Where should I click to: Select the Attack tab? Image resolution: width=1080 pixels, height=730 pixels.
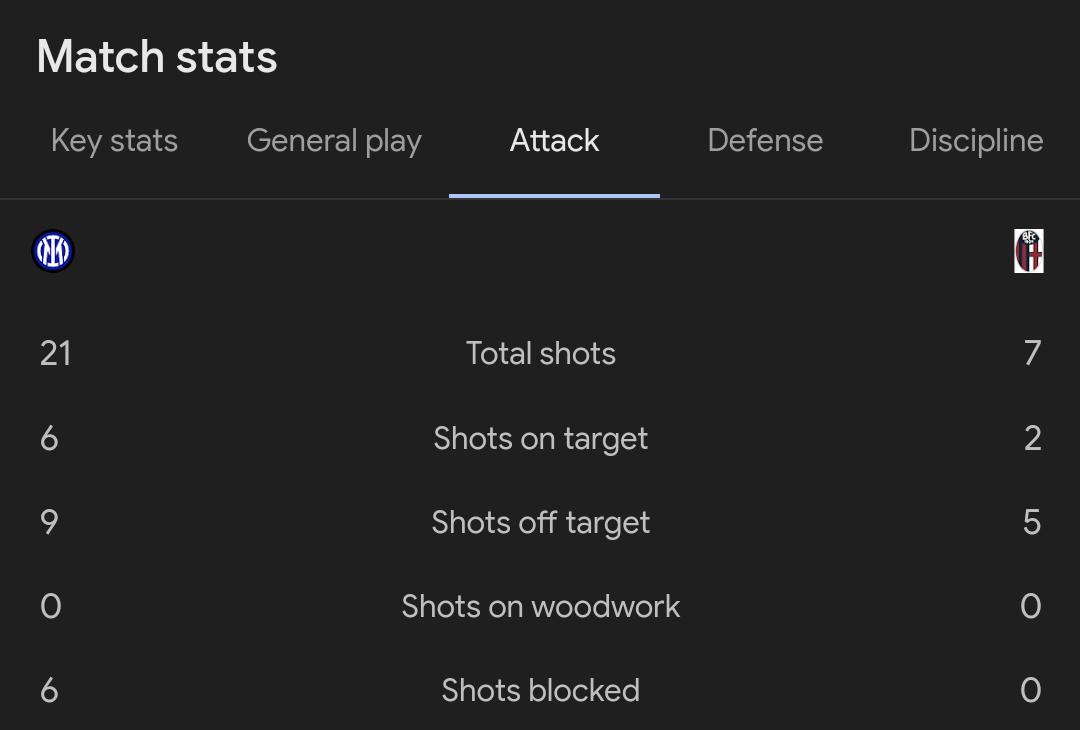point(554,140)
